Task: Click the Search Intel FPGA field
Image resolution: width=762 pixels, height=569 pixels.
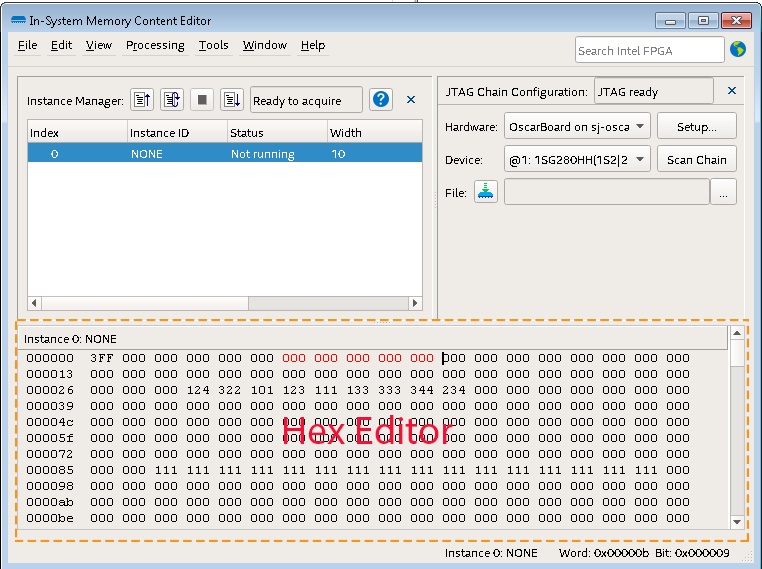Action: pos(648,50)
